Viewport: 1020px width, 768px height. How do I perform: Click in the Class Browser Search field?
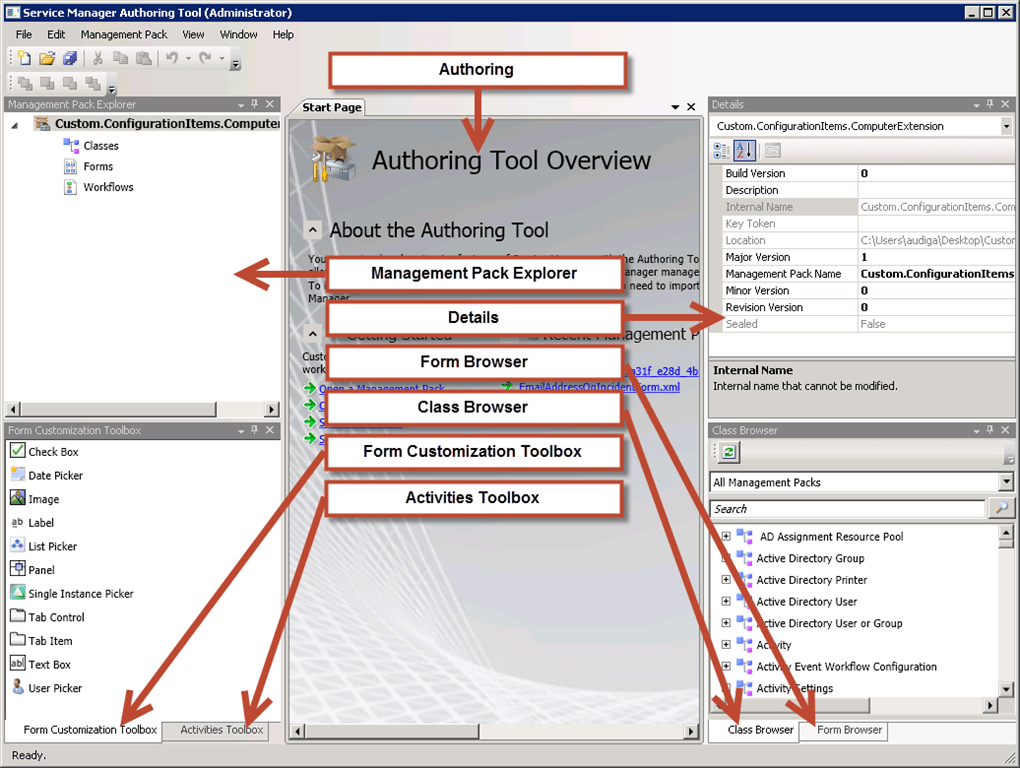click(x=848, y=509)
